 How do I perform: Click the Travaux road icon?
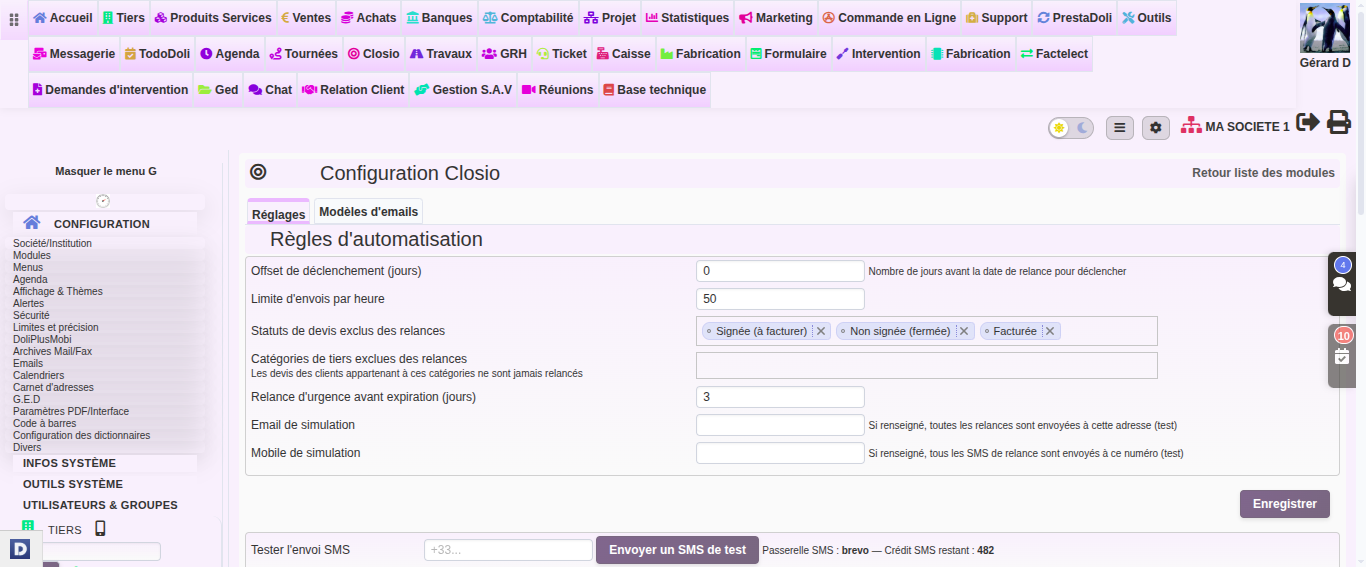(416, 54)
